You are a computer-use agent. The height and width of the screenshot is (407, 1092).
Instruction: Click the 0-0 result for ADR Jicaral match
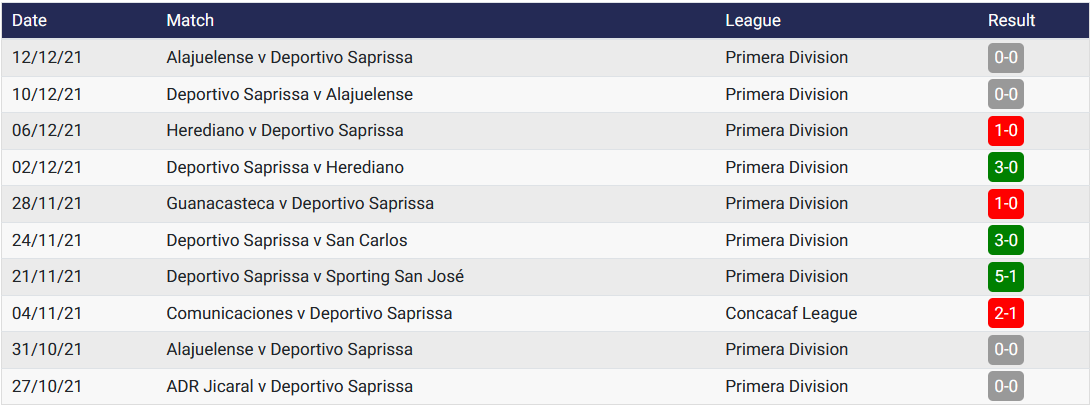(x=1005, y=386)
